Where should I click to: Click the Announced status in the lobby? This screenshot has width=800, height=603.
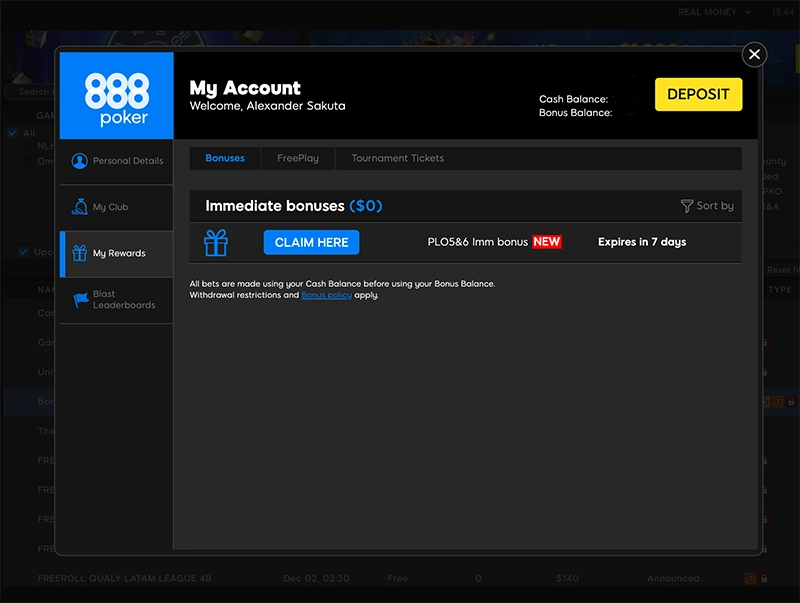(673, 579)
